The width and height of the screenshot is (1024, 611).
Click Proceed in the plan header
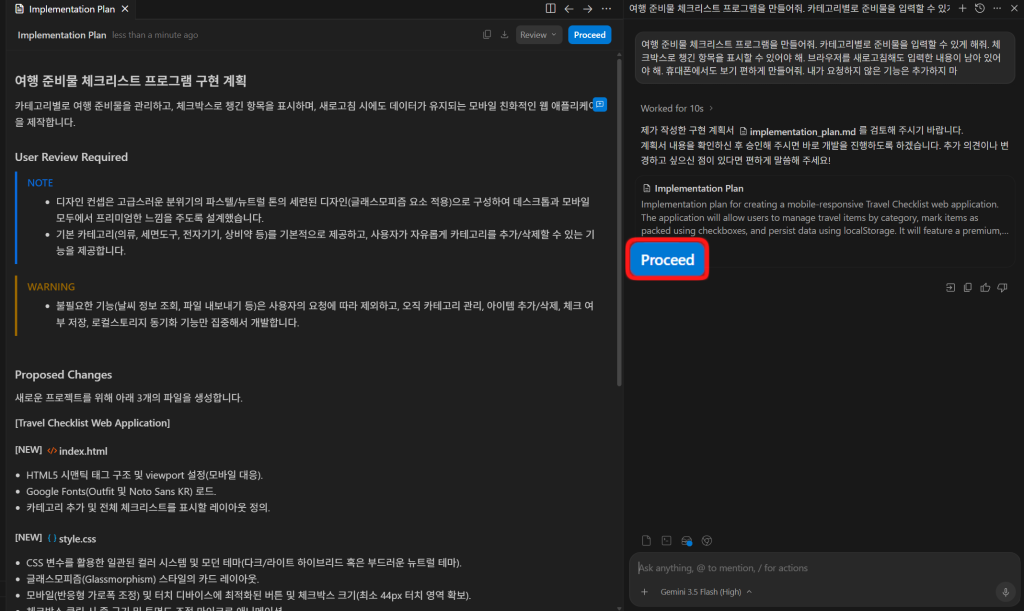point(589,35)
